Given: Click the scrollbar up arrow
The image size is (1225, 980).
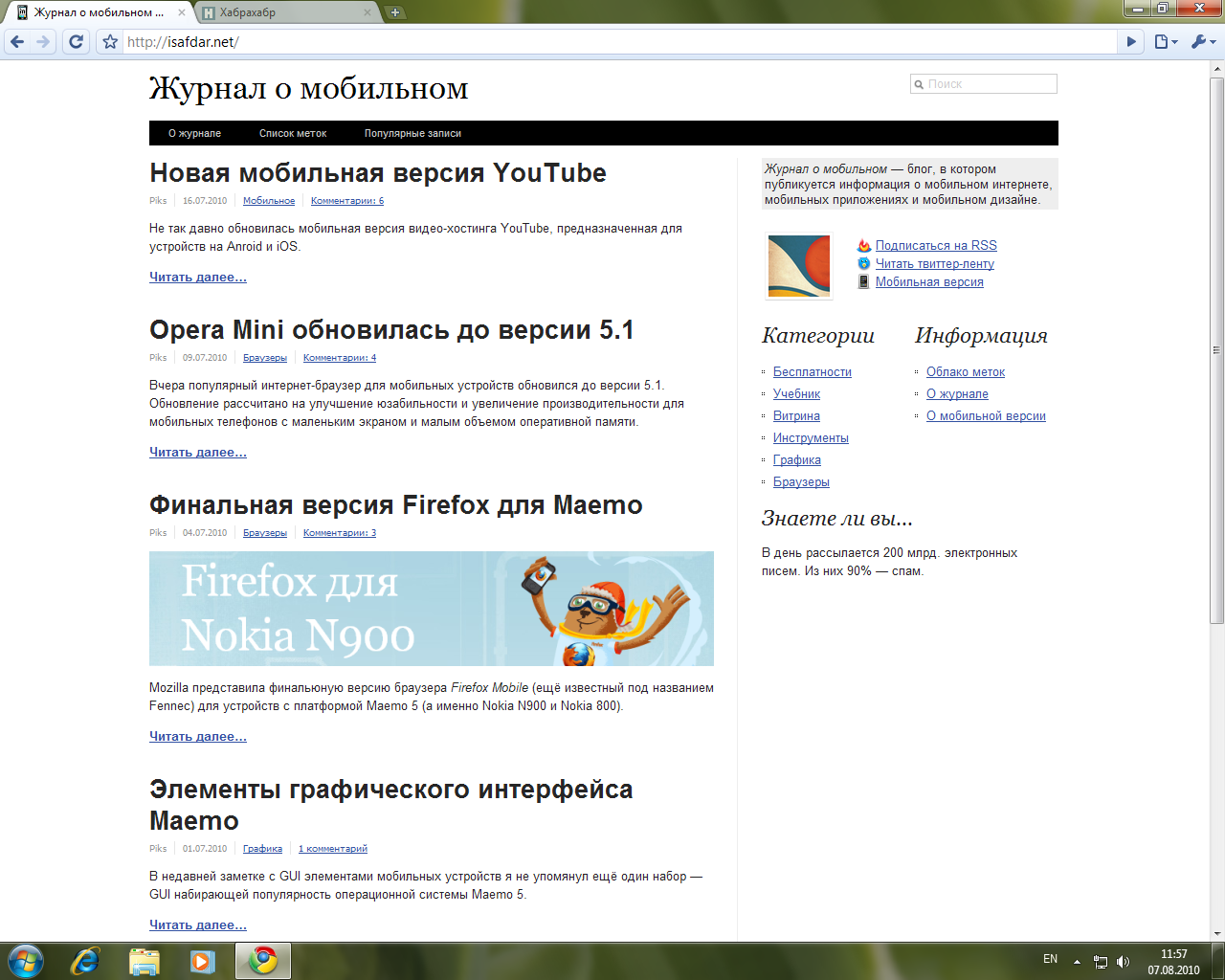Looking at the screenshot, I should [x=1217, y=69].
